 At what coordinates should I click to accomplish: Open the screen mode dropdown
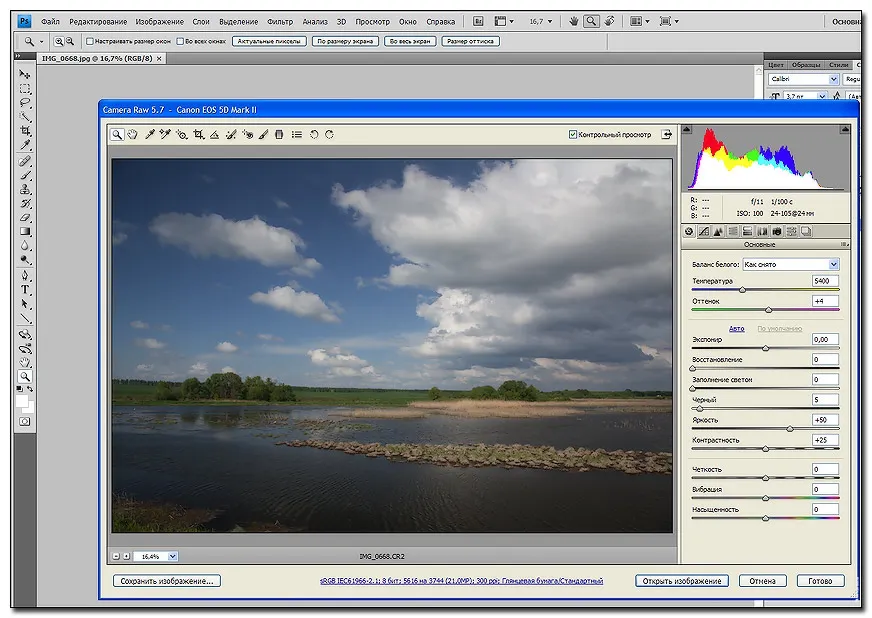click(x=669, y=21)
